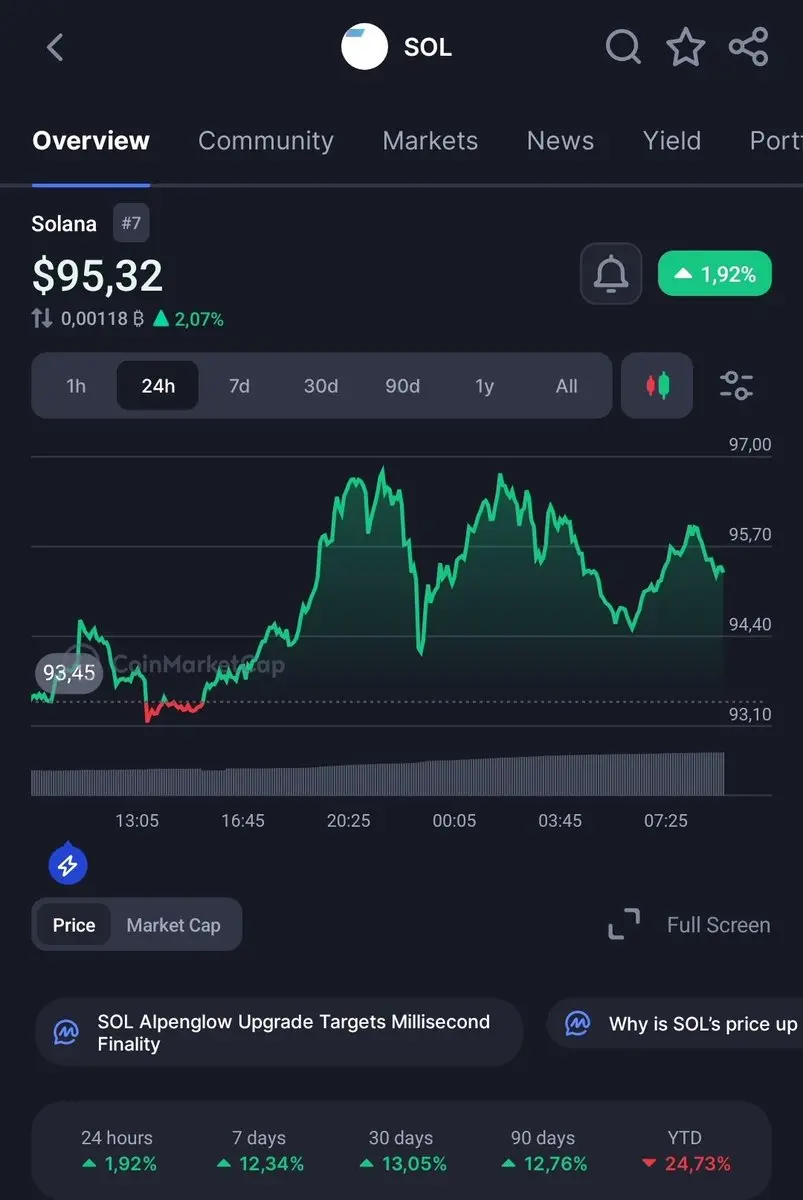Tap the 24 hours 1,92% stat
Viewport: 803px width, 1200px height.
coord(117,1151)
